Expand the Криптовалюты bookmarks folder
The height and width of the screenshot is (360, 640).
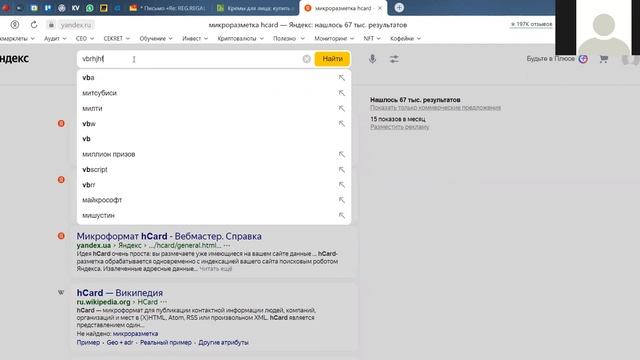240,38
